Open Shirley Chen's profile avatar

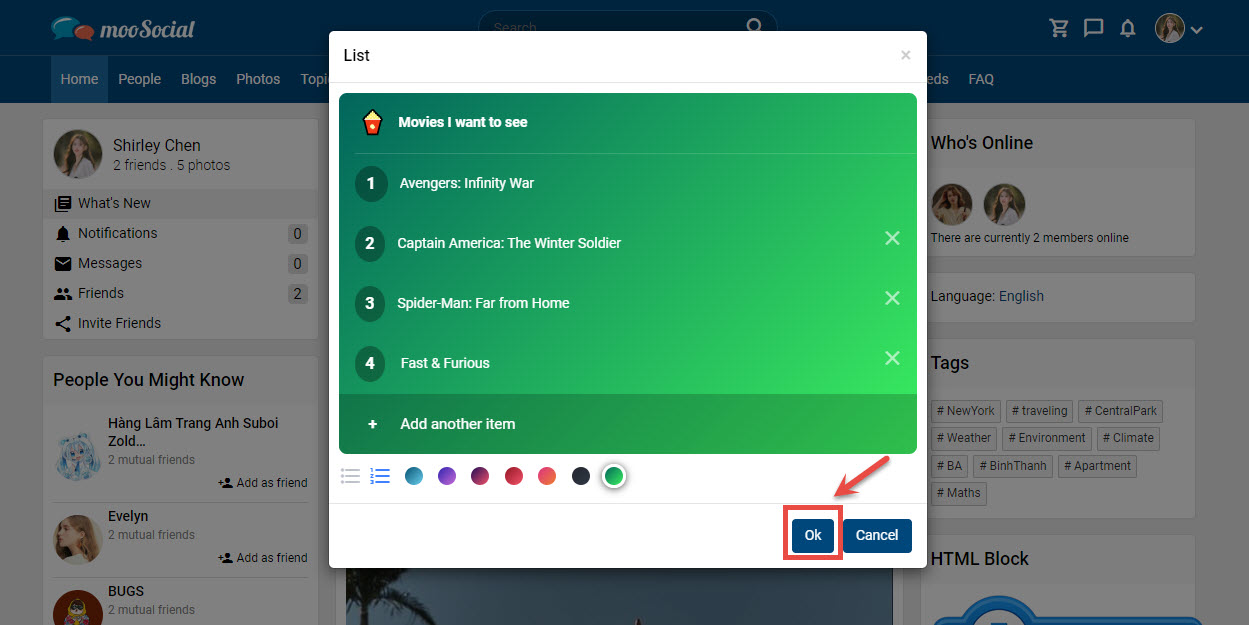pyautogui.click(x=77, y=154)
